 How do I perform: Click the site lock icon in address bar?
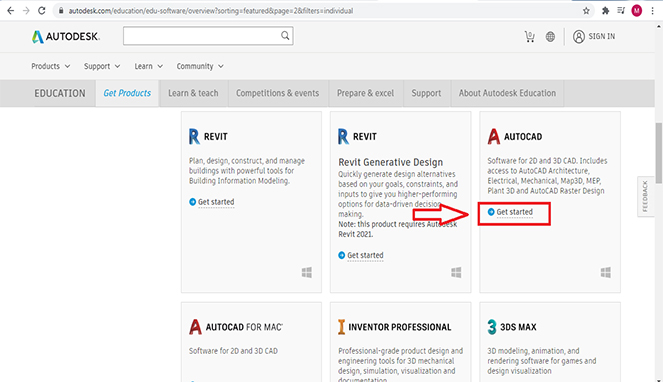pos(61,11)
